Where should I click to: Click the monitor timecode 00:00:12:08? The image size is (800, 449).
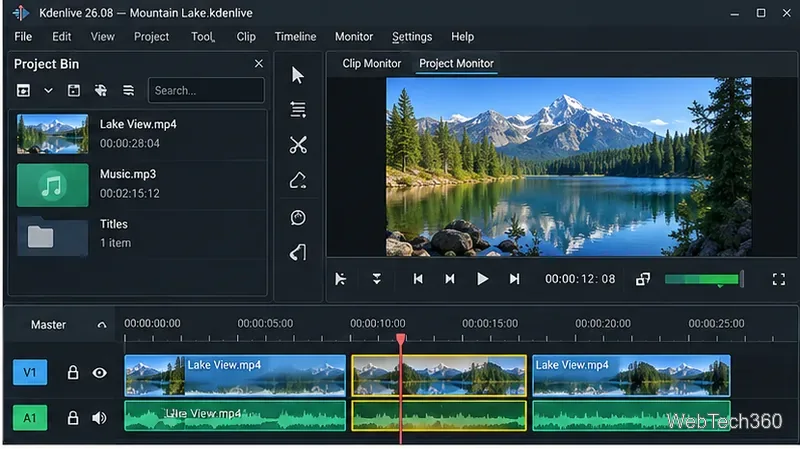coord(580,279)
